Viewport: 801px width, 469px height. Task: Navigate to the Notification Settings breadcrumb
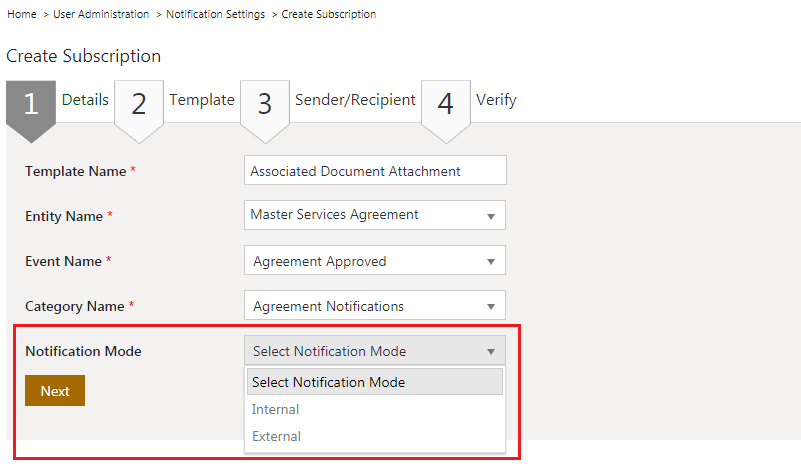pos(215,14)
